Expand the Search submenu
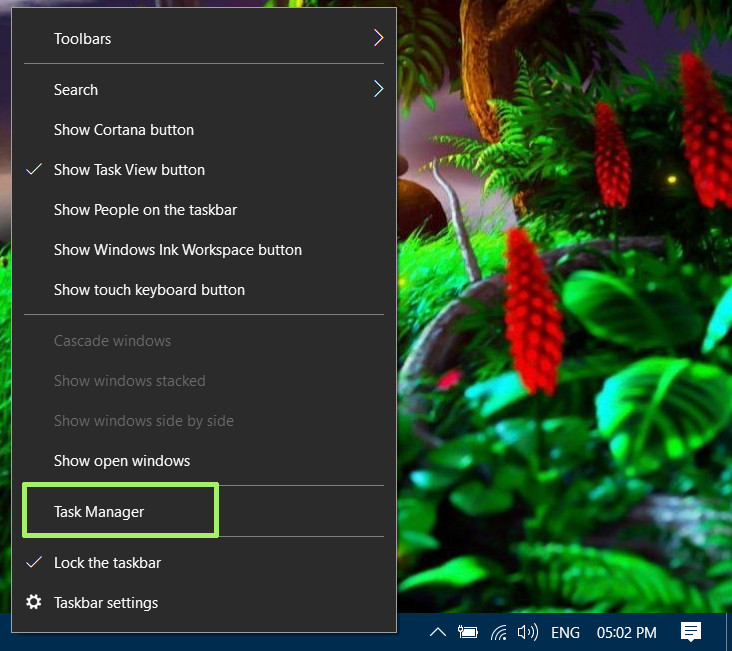732x651 pixels. [x=204, y=89]
